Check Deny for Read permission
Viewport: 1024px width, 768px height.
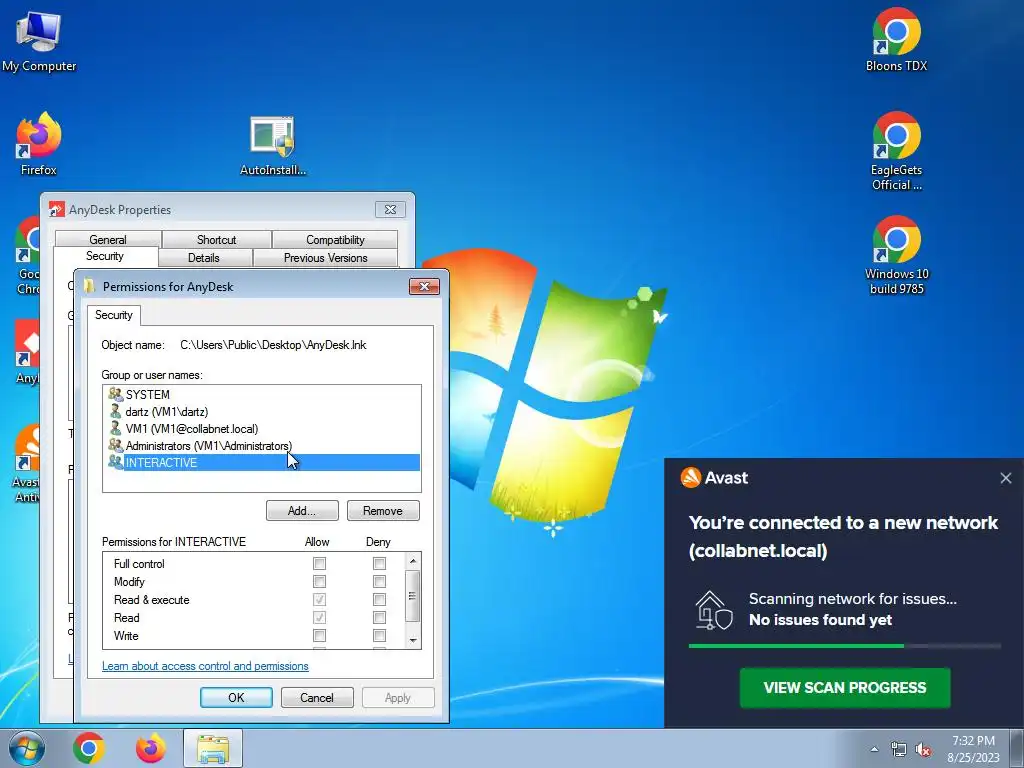point(379,617)
